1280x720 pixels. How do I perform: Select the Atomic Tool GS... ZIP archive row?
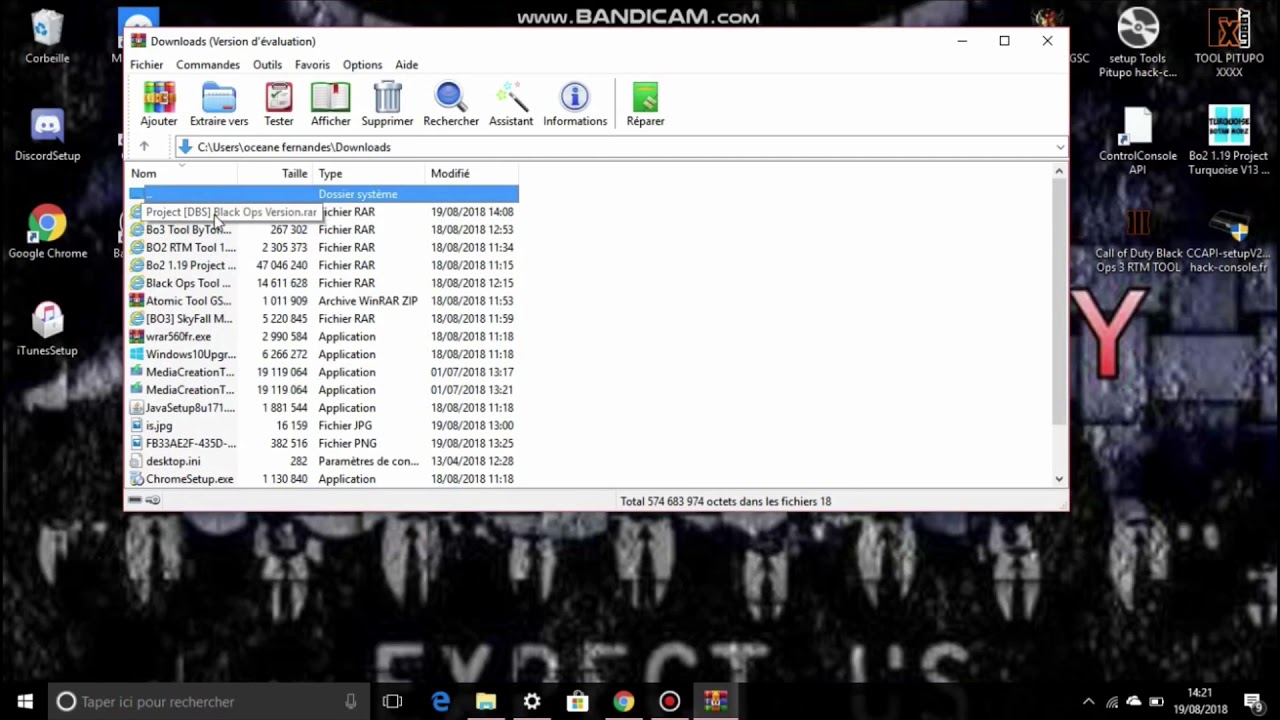click(x=323, y=301)
